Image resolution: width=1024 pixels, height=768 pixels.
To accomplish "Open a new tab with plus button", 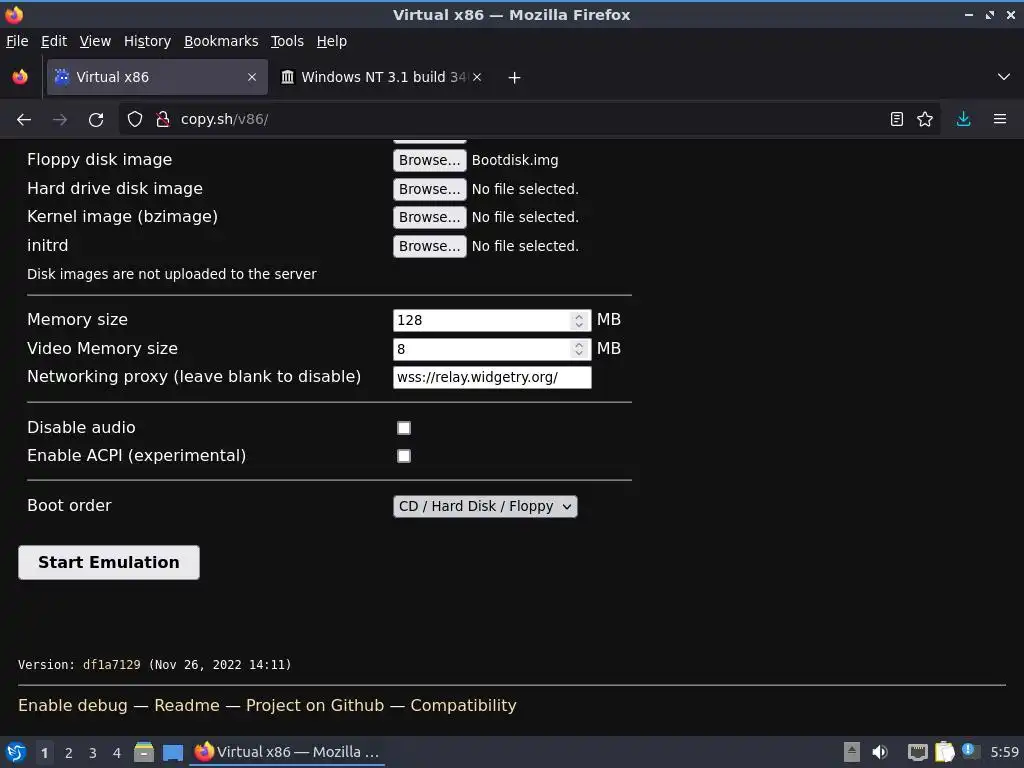I will click(515, 78).
